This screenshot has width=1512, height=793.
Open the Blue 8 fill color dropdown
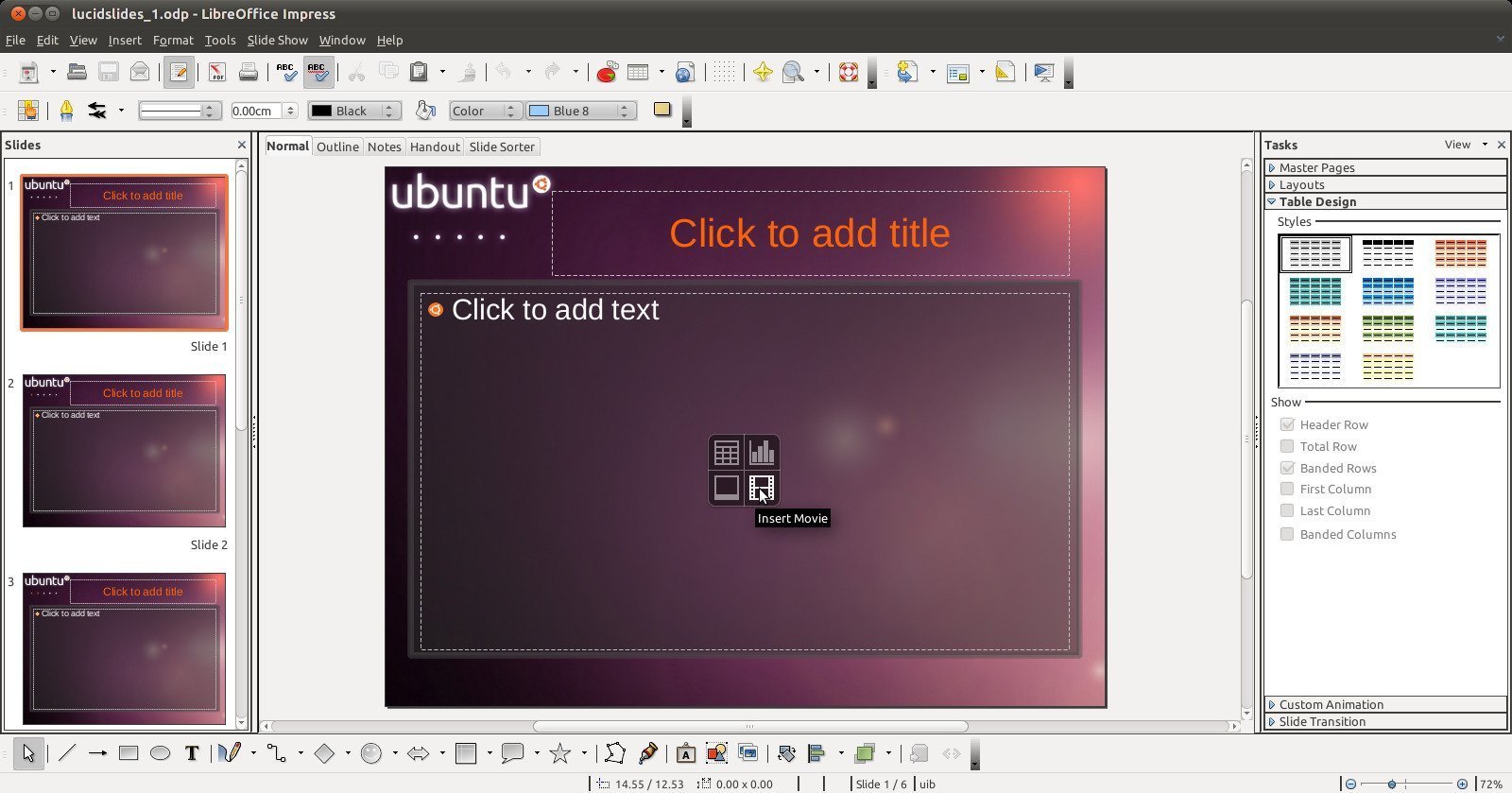click(x=580, y=111)
